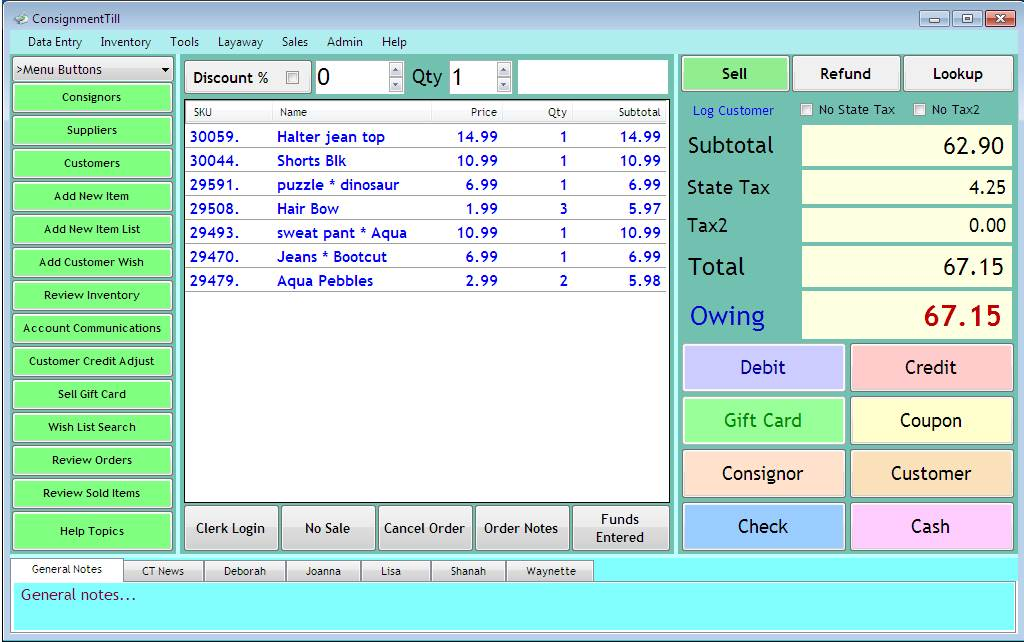Open the Layaway menu
Screen dimensions: 1024x642
240,42
